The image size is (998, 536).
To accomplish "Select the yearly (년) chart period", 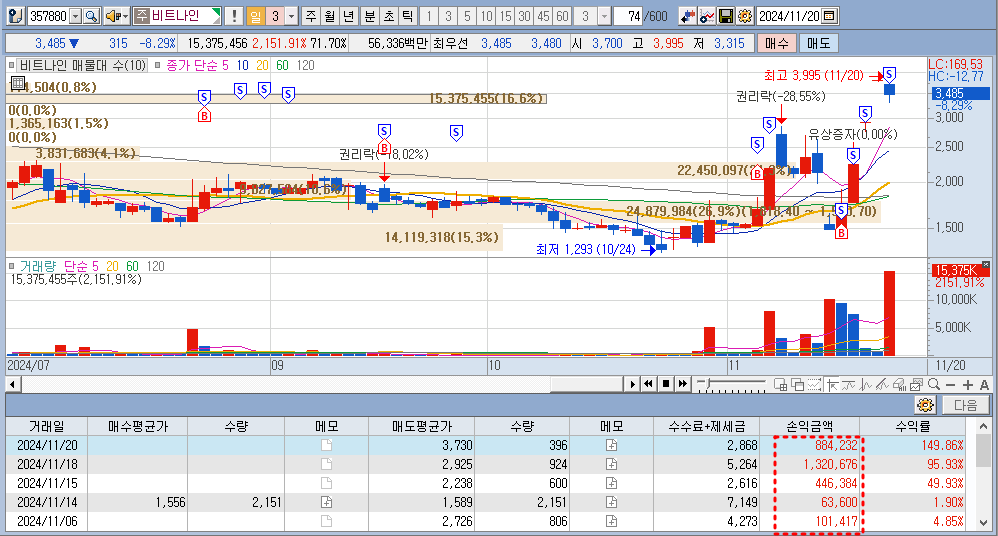I will (348, 16).
